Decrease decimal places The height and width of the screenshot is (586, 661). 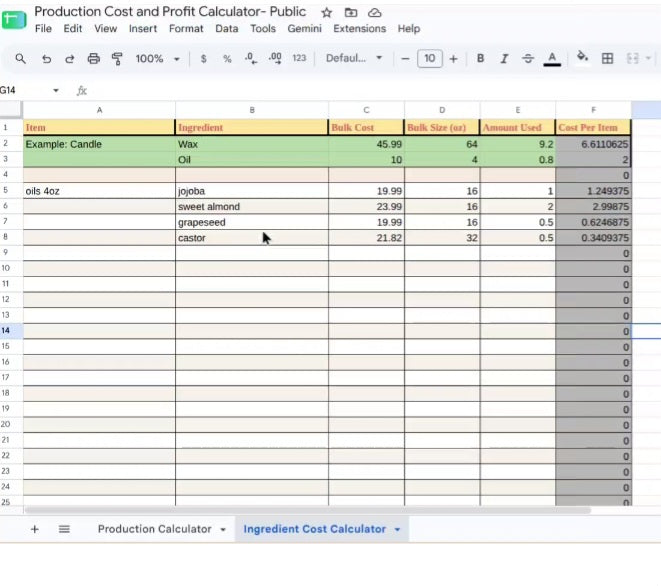[x=251, y=59]
